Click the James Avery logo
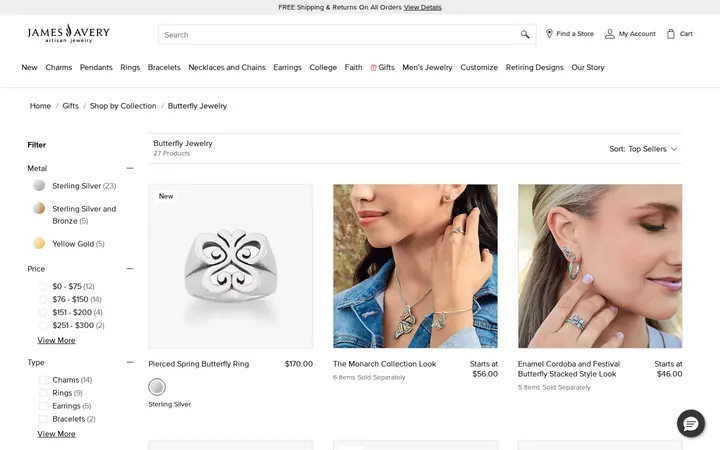This screenshot has height=450, width=720. pyautogui.click(x=68, y=33)
